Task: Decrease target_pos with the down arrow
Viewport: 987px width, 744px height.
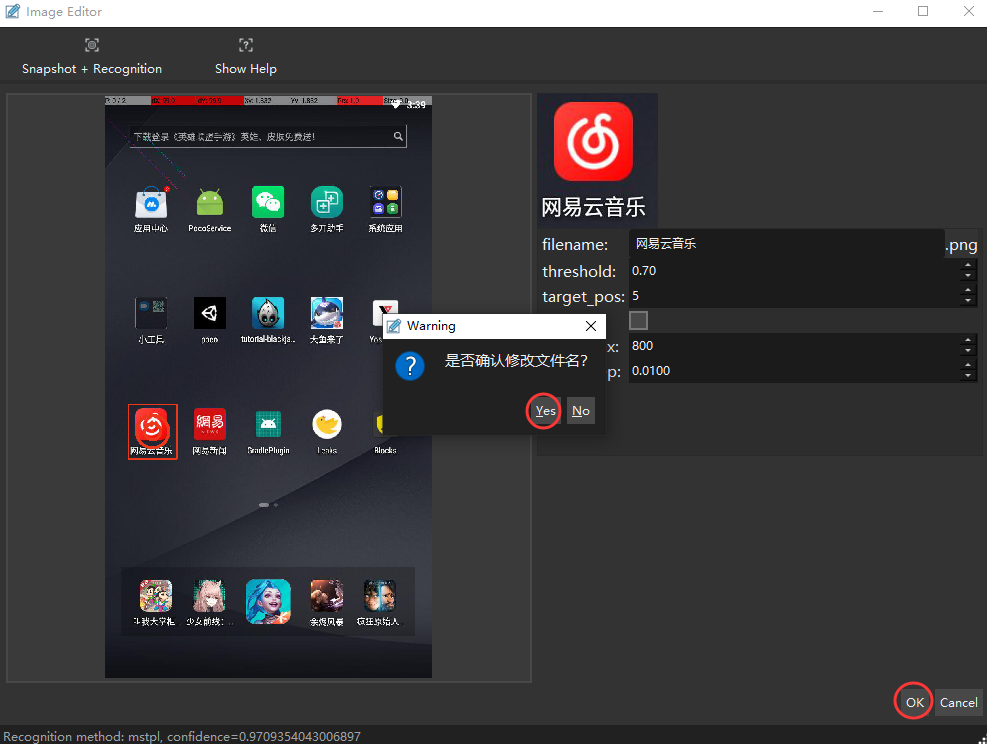Action: 968,301
